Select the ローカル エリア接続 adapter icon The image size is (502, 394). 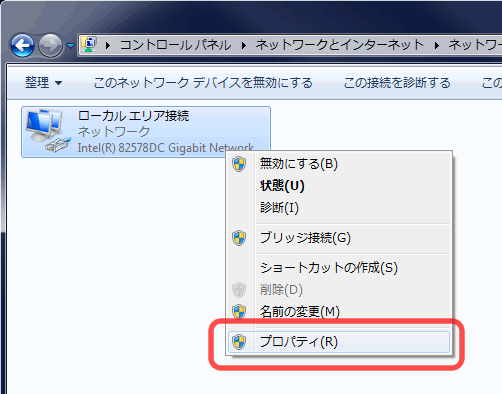click(x=48, y=131)
